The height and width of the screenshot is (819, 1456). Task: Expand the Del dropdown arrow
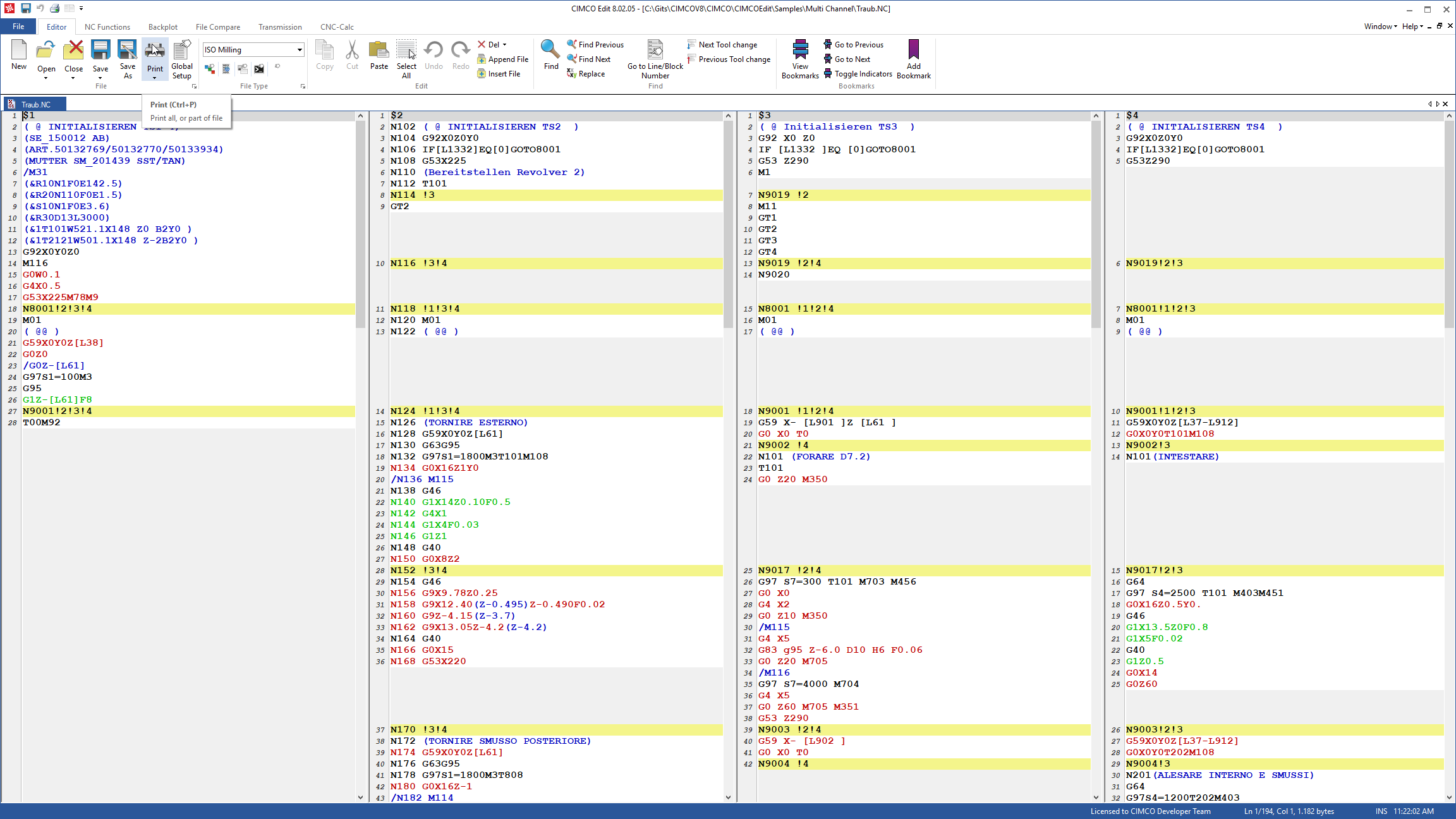click(504, 45)
